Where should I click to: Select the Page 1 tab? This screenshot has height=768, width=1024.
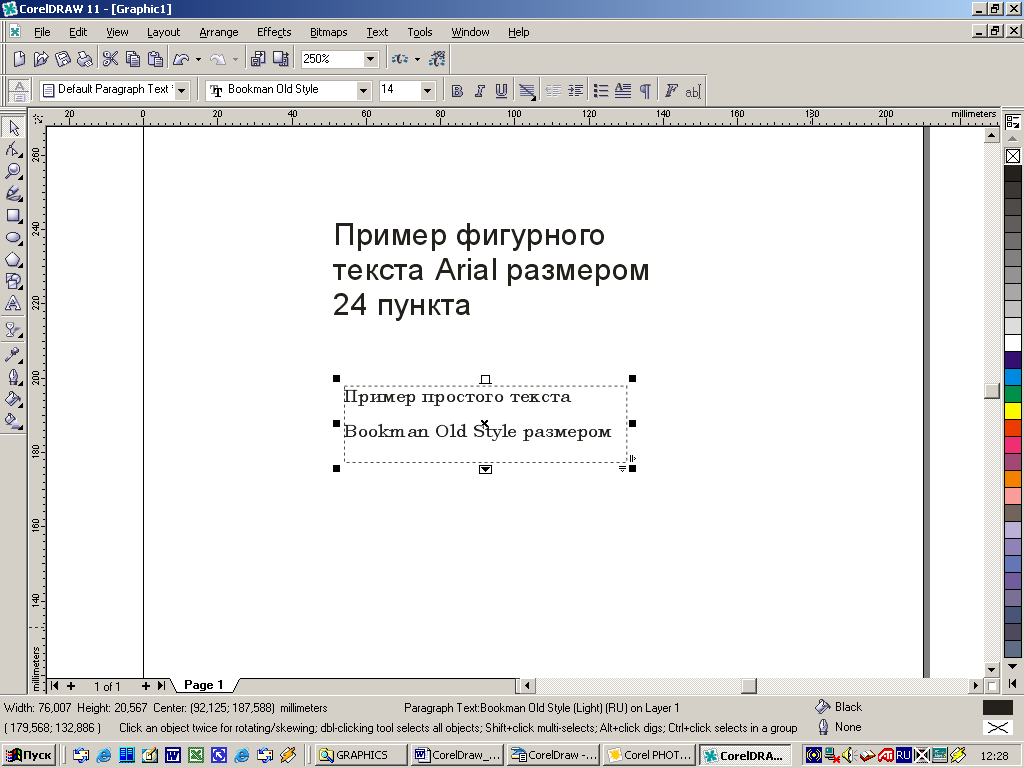204,684
